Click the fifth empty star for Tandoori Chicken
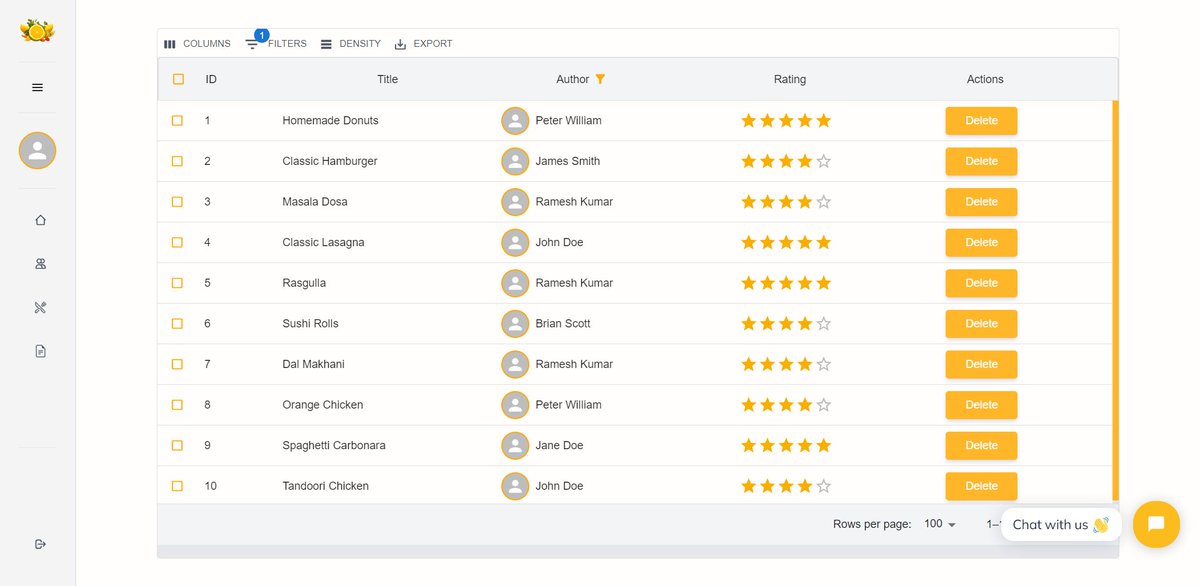This screenshot has width=1200, height=586. point(824,486)
